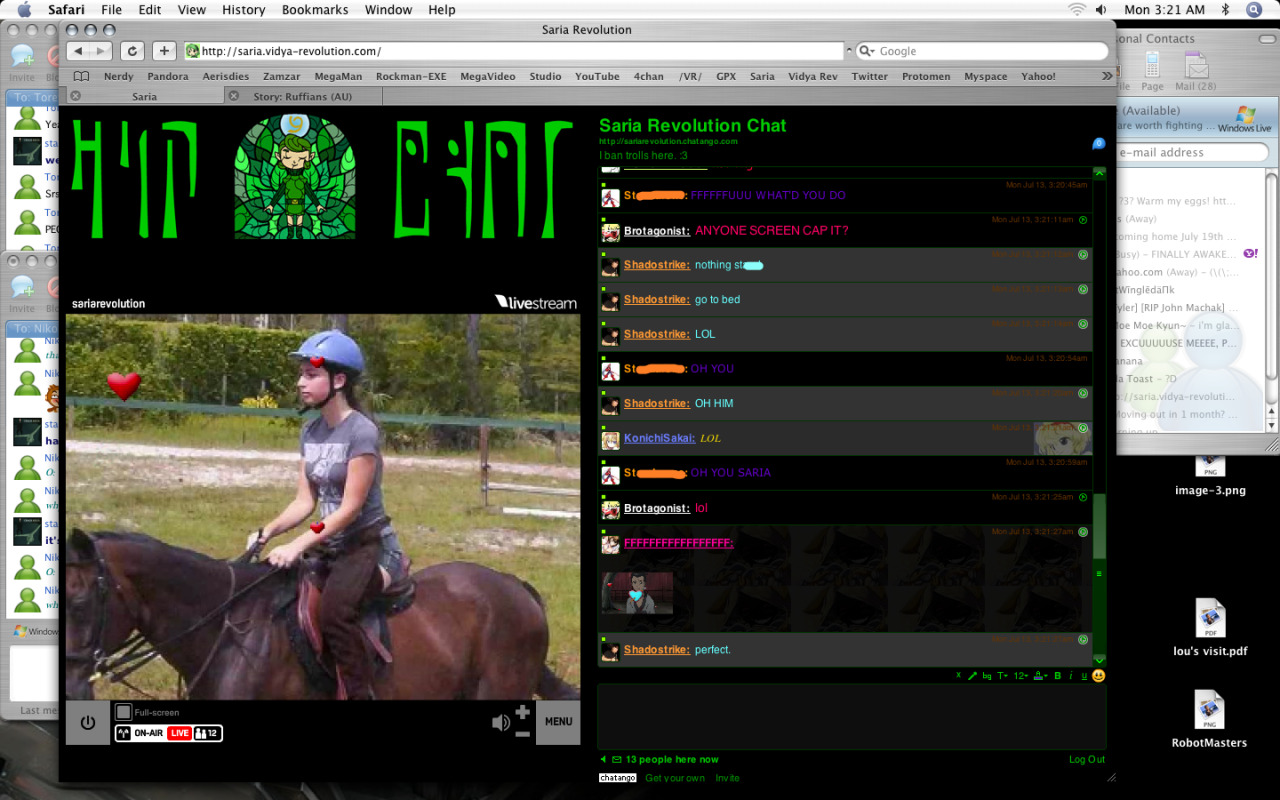Click the ON-AIR broadcast indicator
This screenshot has height=800, width=1280.
(x=141, y=733)
